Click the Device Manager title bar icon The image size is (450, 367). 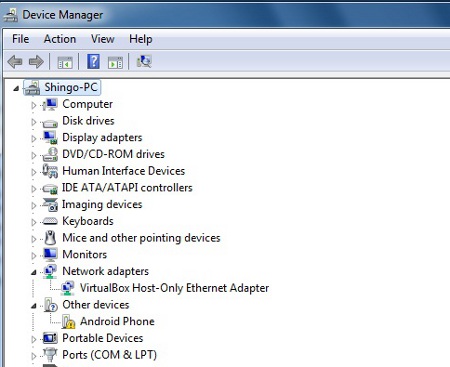pos(11,15)
